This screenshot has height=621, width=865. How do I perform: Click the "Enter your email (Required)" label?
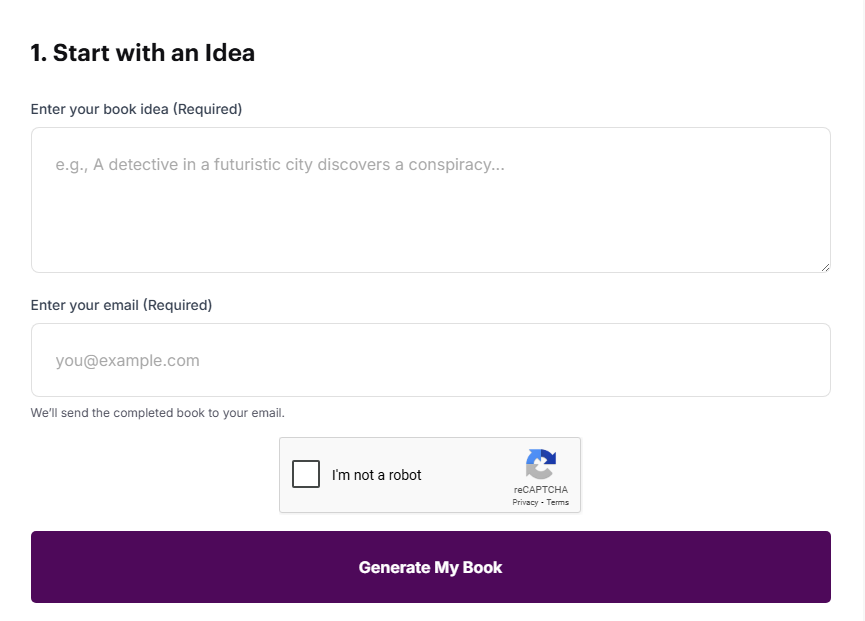(x=121, y=305)
